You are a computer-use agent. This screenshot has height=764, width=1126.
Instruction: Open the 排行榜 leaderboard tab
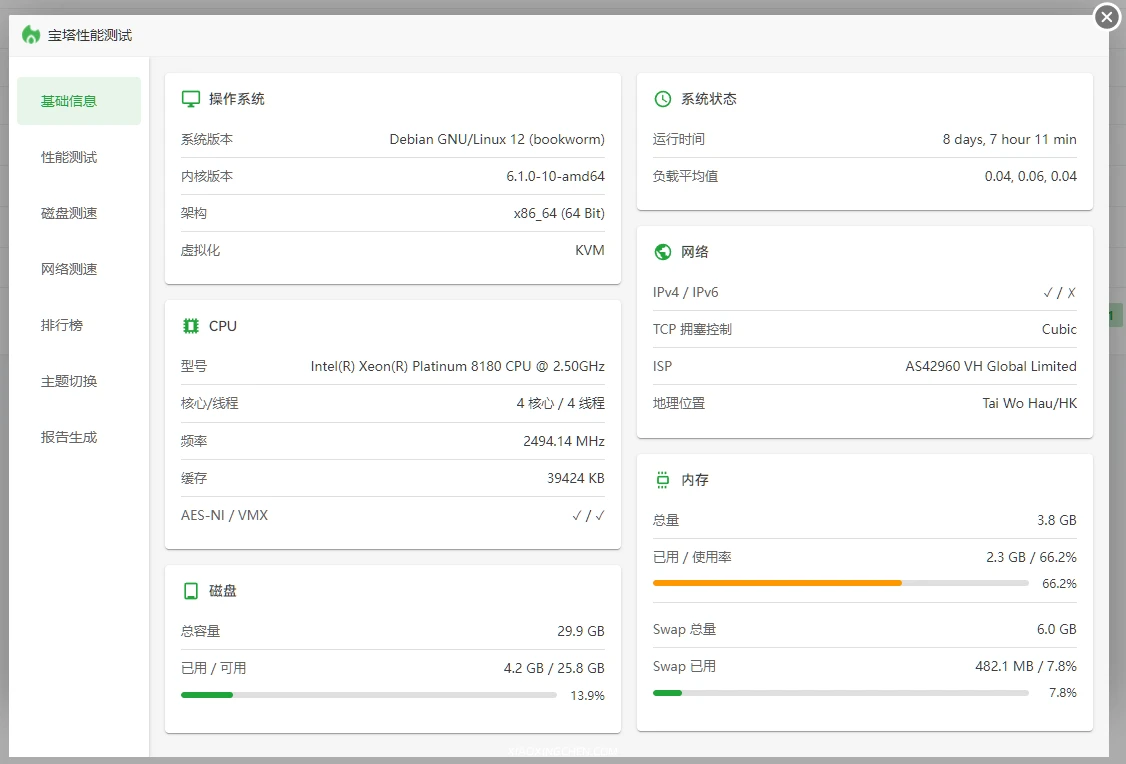(x=62, y=325)
